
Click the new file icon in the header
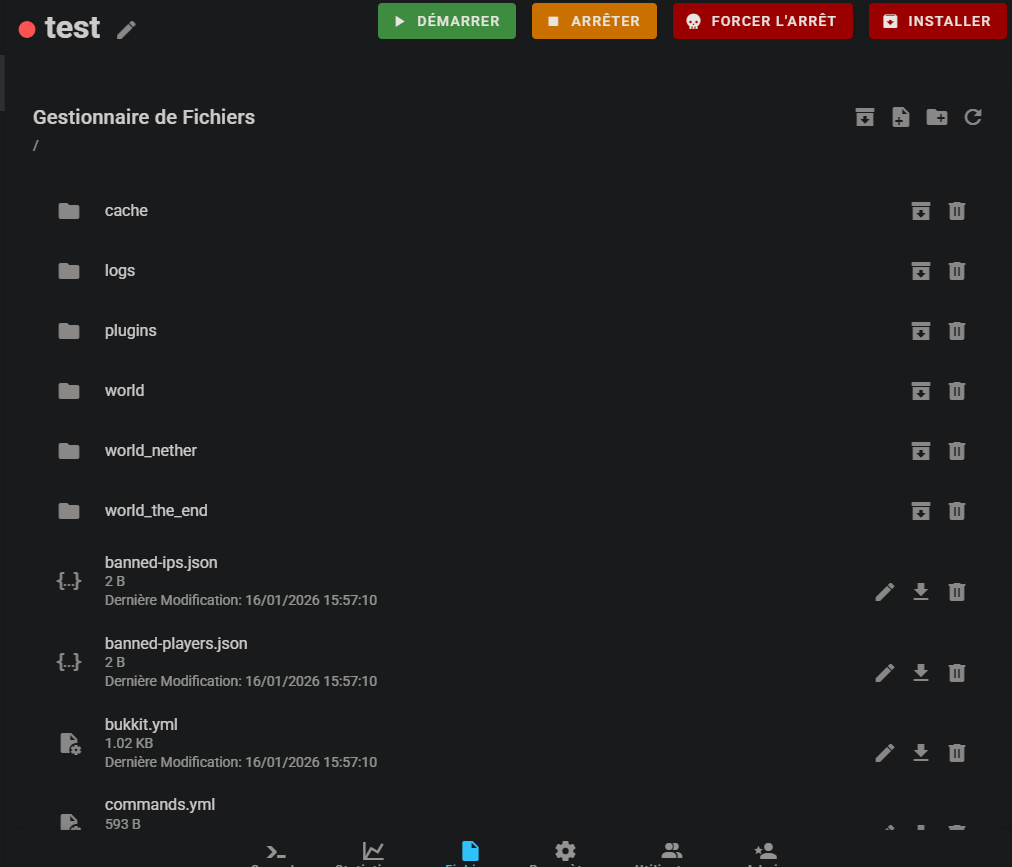(x=900, y=117)
